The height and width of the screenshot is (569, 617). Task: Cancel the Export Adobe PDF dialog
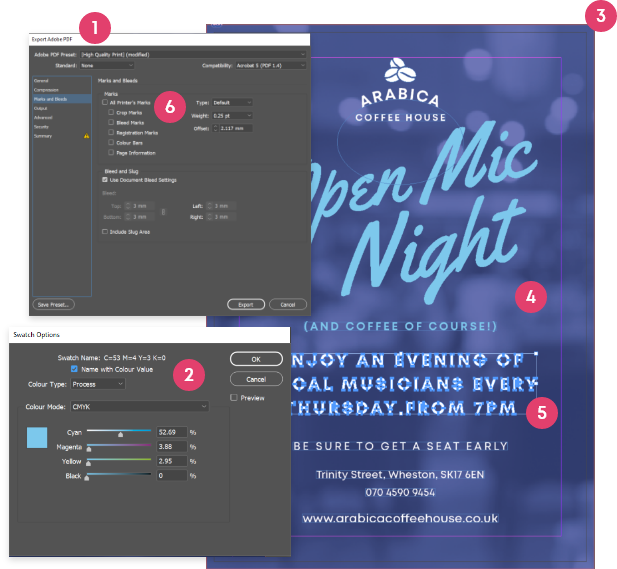coord(288,305)
